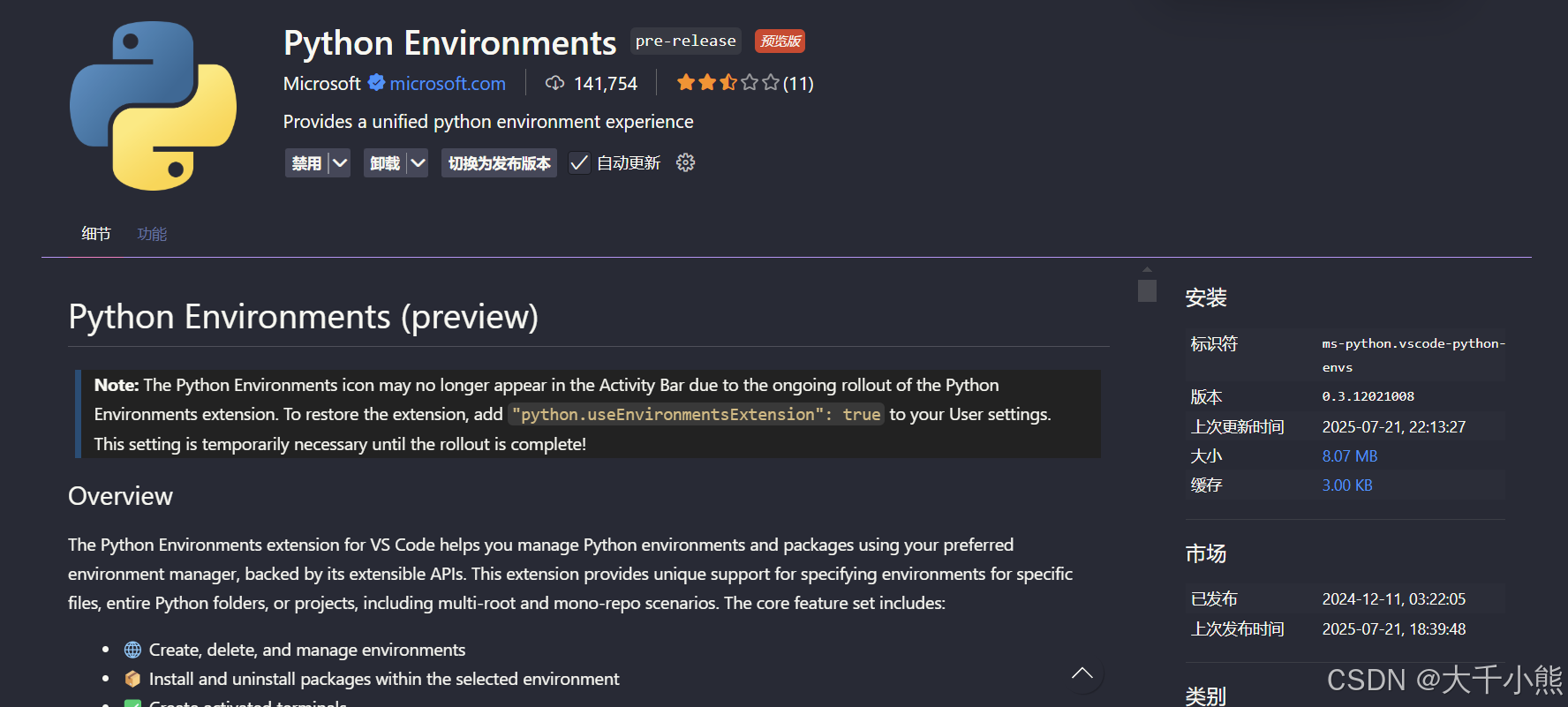Click the 安装 installation section heading
The width and height of the screenshot is (1568, 707).
point(1206,297)
